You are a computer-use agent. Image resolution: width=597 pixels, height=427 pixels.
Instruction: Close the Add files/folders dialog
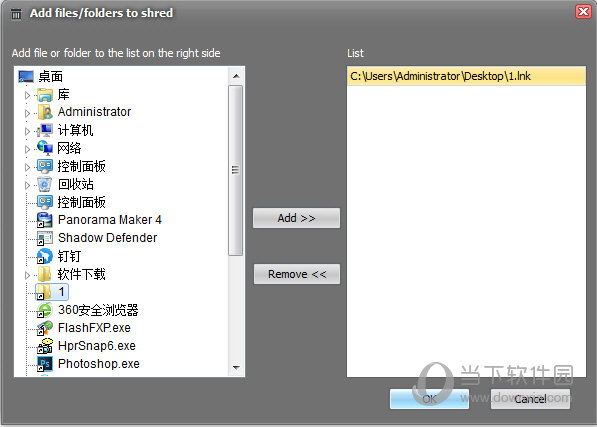click(583, 12)
